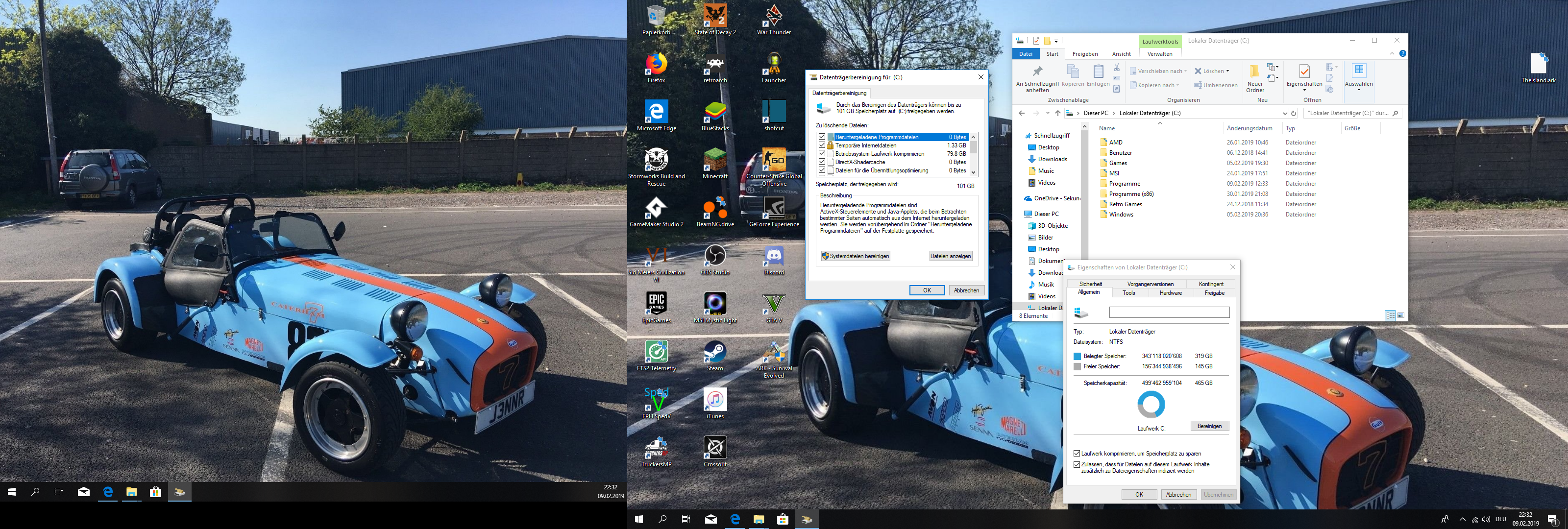Select the War Thunder desktop shortcut

pos(774,20)
